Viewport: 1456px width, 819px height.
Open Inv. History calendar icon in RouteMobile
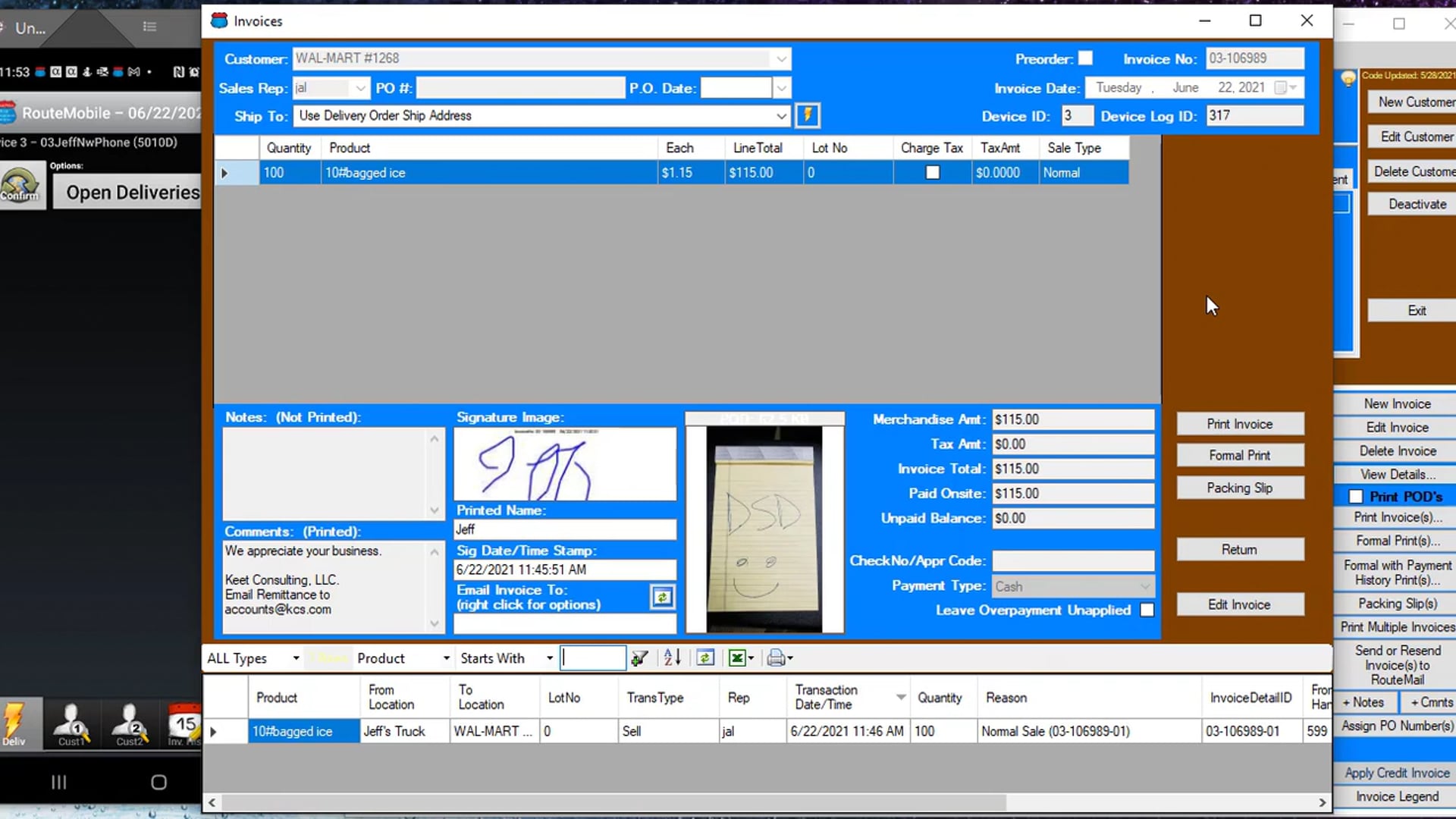(183, 723)
